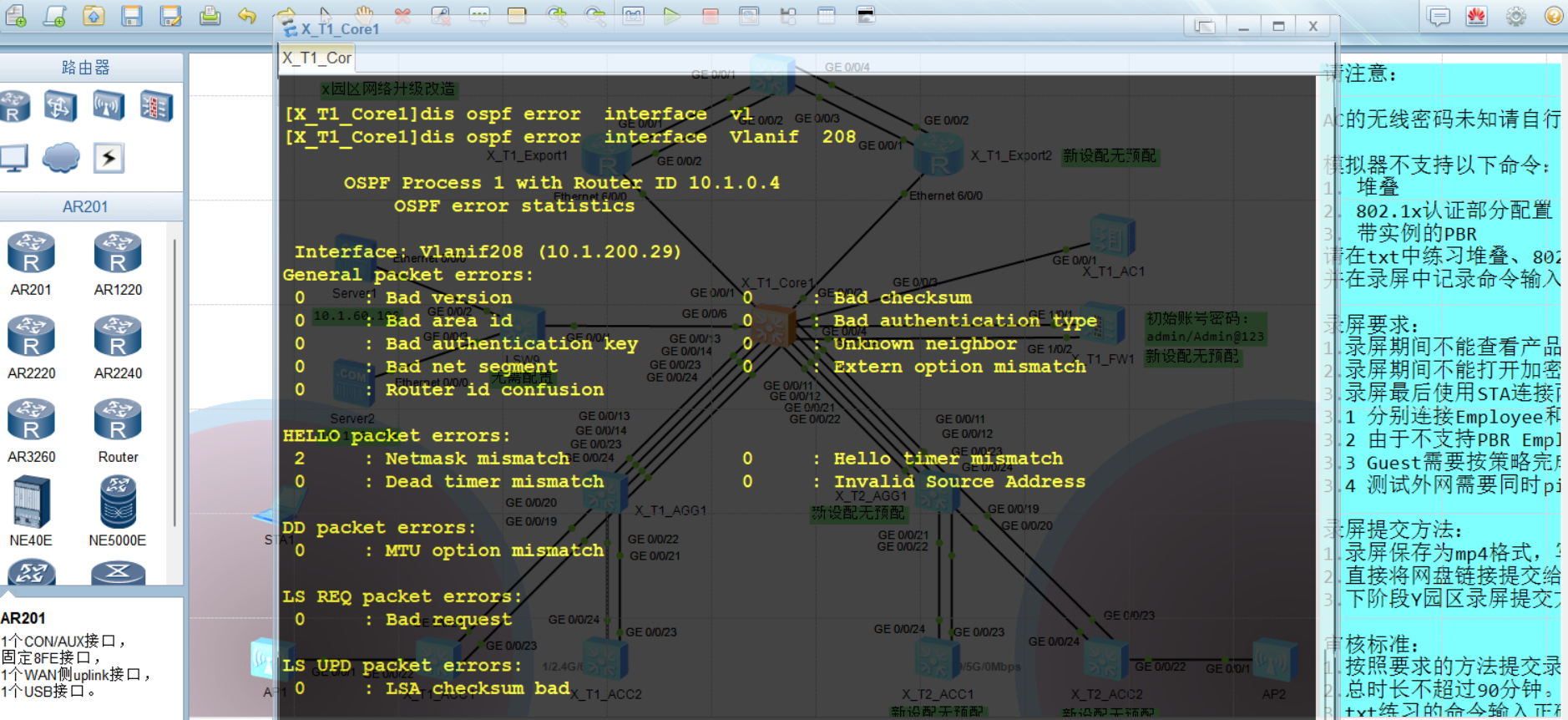Open help question mark icon
This screenshot has height=720, width=1568.
[x=1554, y=15]
